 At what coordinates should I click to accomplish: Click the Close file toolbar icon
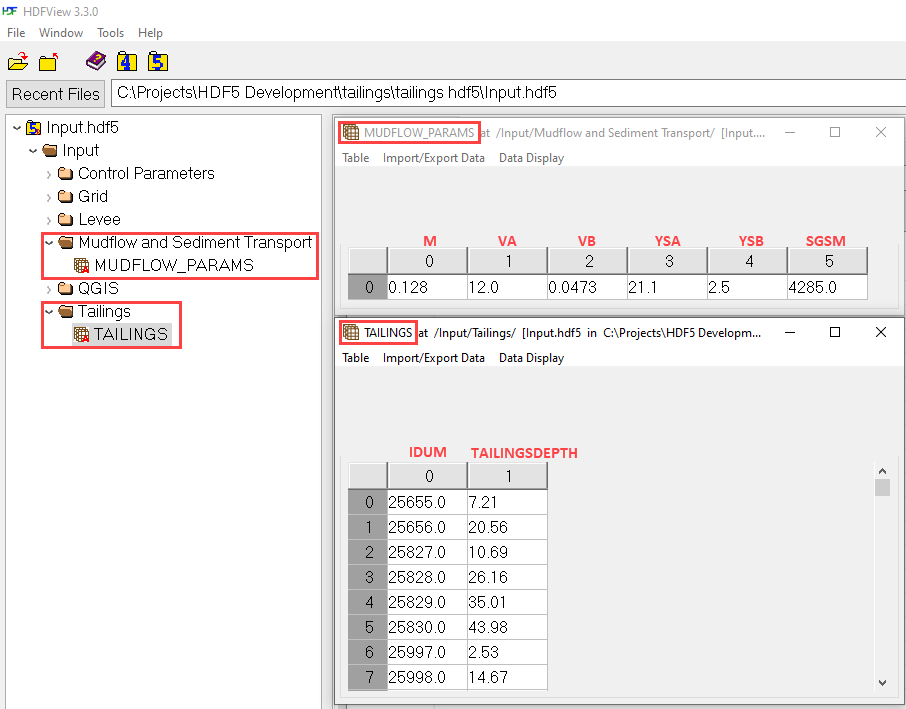coord(48,62)
